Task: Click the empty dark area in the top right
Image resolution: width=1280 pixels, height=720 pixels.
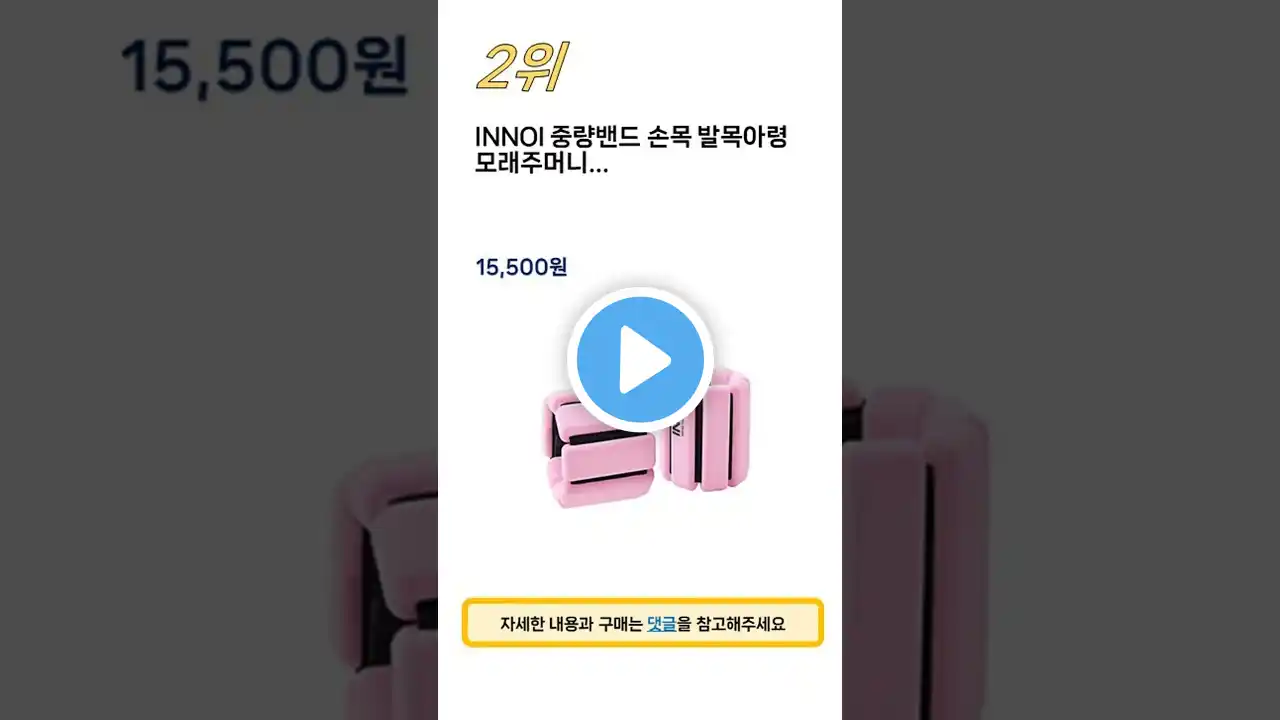Action: pos(1060,150)
